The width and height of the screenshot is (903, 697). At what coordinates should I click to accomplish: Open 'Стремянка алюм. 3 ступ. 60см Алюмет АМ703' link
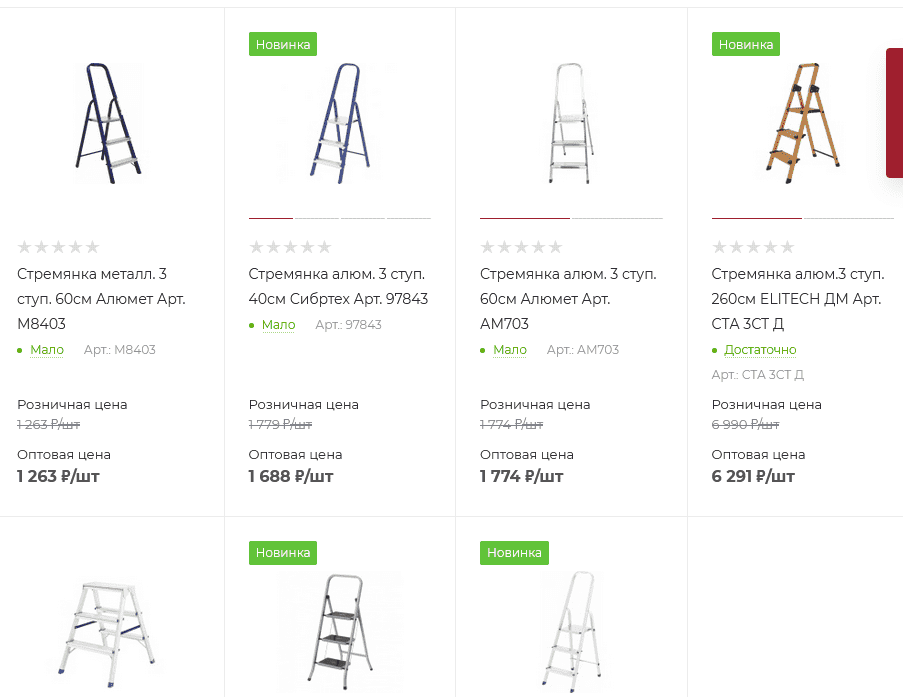point(568,299)
